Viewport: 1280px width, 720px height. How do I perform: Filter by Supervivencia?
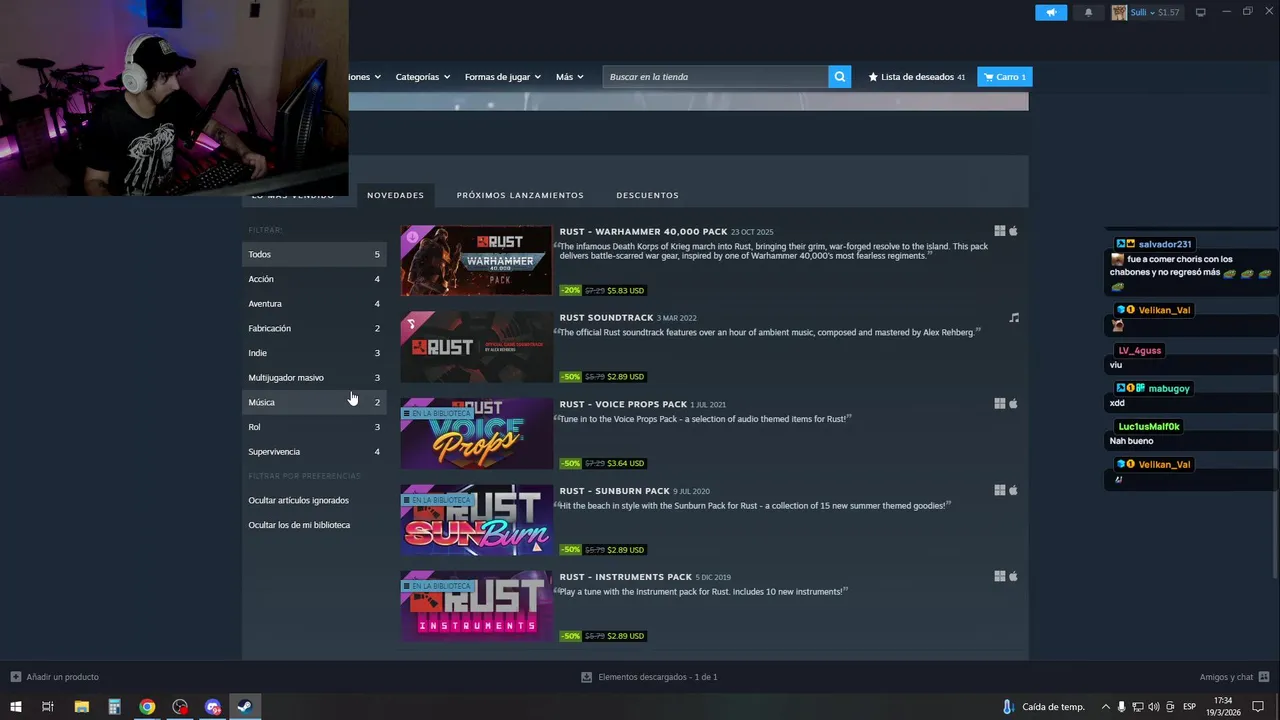[x=314, y=451]
